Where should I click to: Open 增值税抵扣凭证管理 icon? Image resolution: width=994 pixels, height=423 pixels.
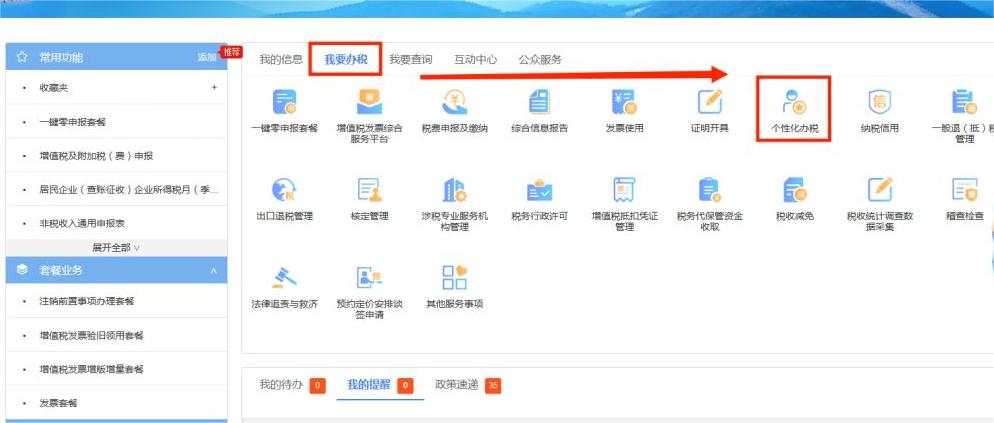624,190
